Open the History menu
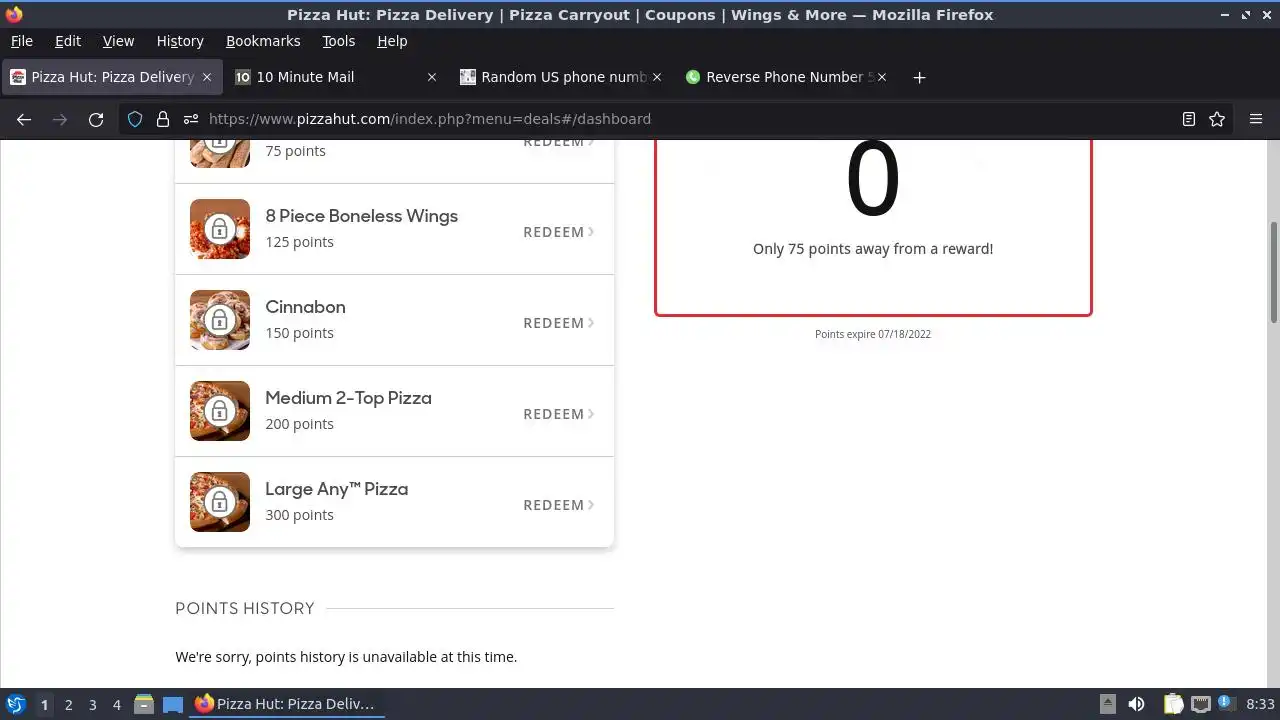1280x720 pixels. click(x=180, y=41)
